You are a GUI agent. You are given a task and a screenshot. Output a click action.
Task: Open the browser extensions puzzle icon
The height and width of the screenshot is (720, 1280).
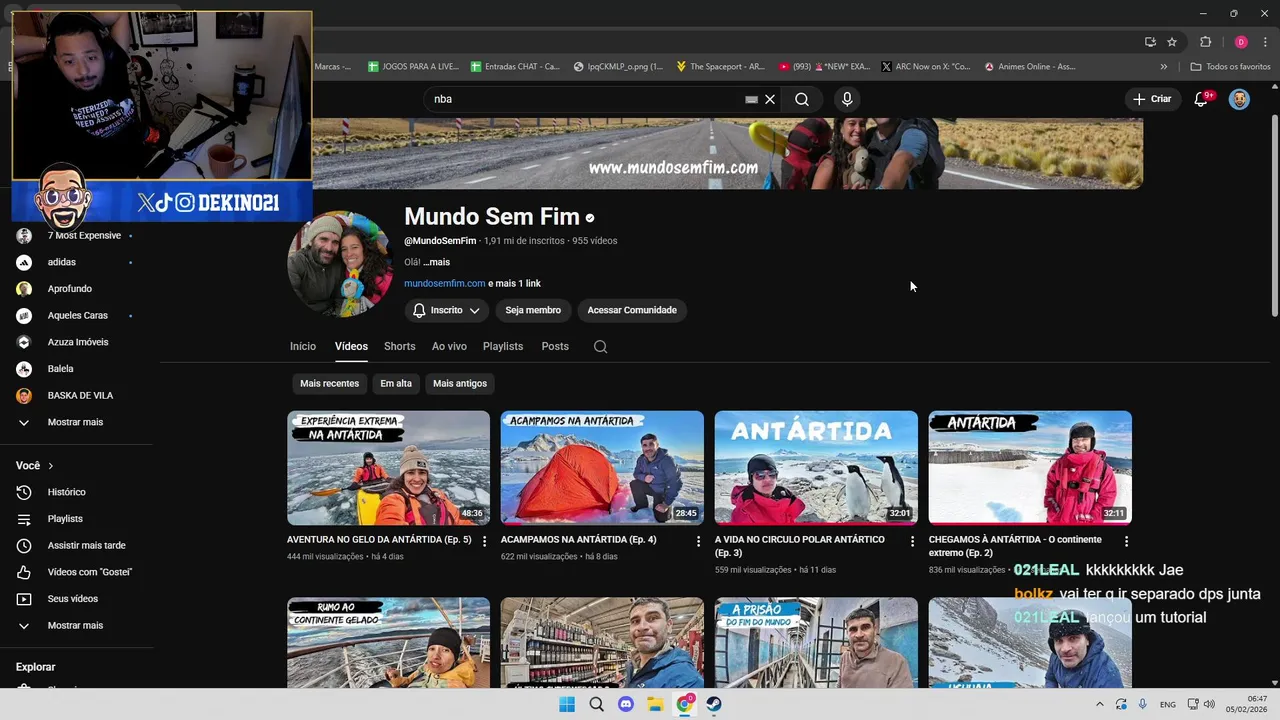coord(1205,42)
